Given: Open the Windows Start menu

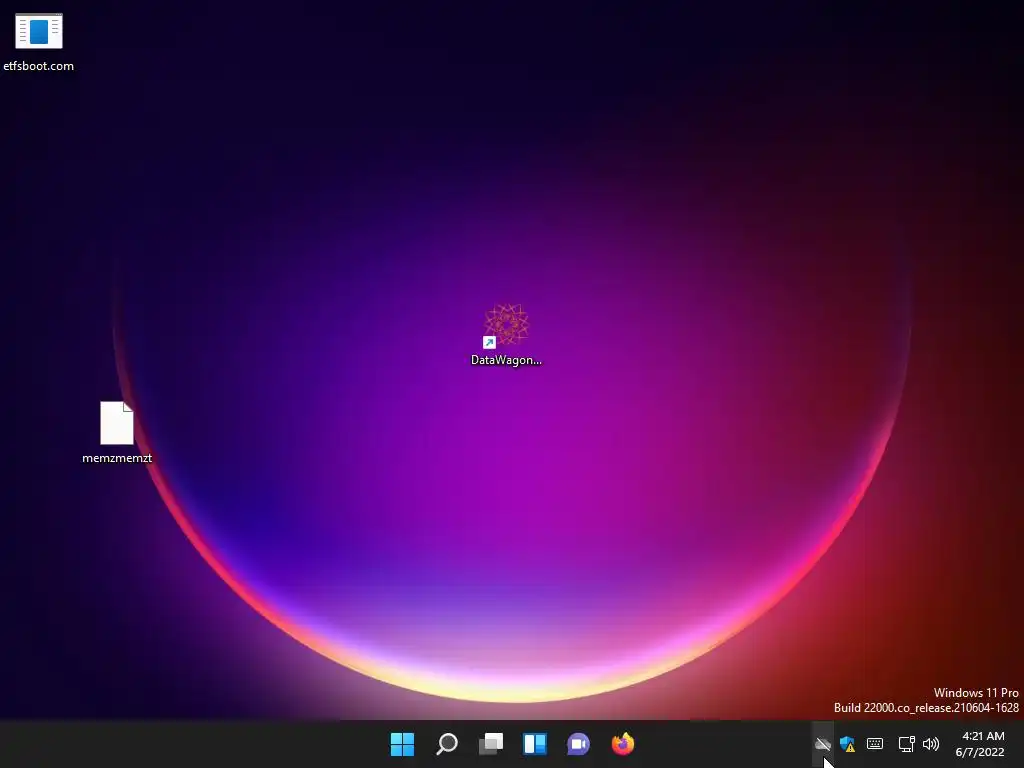Looking at the screenshot, I should coord(402,744).
